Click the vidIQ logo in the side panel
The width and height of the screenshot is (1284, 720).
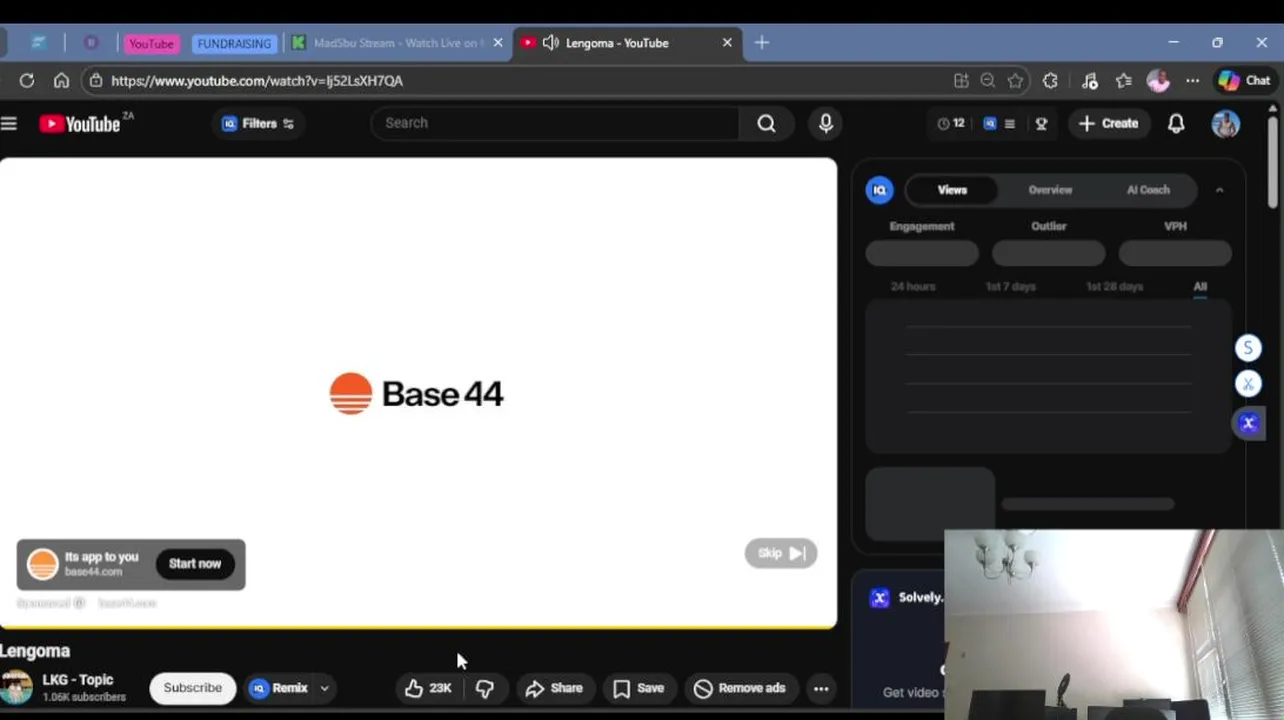click(880, 190)
